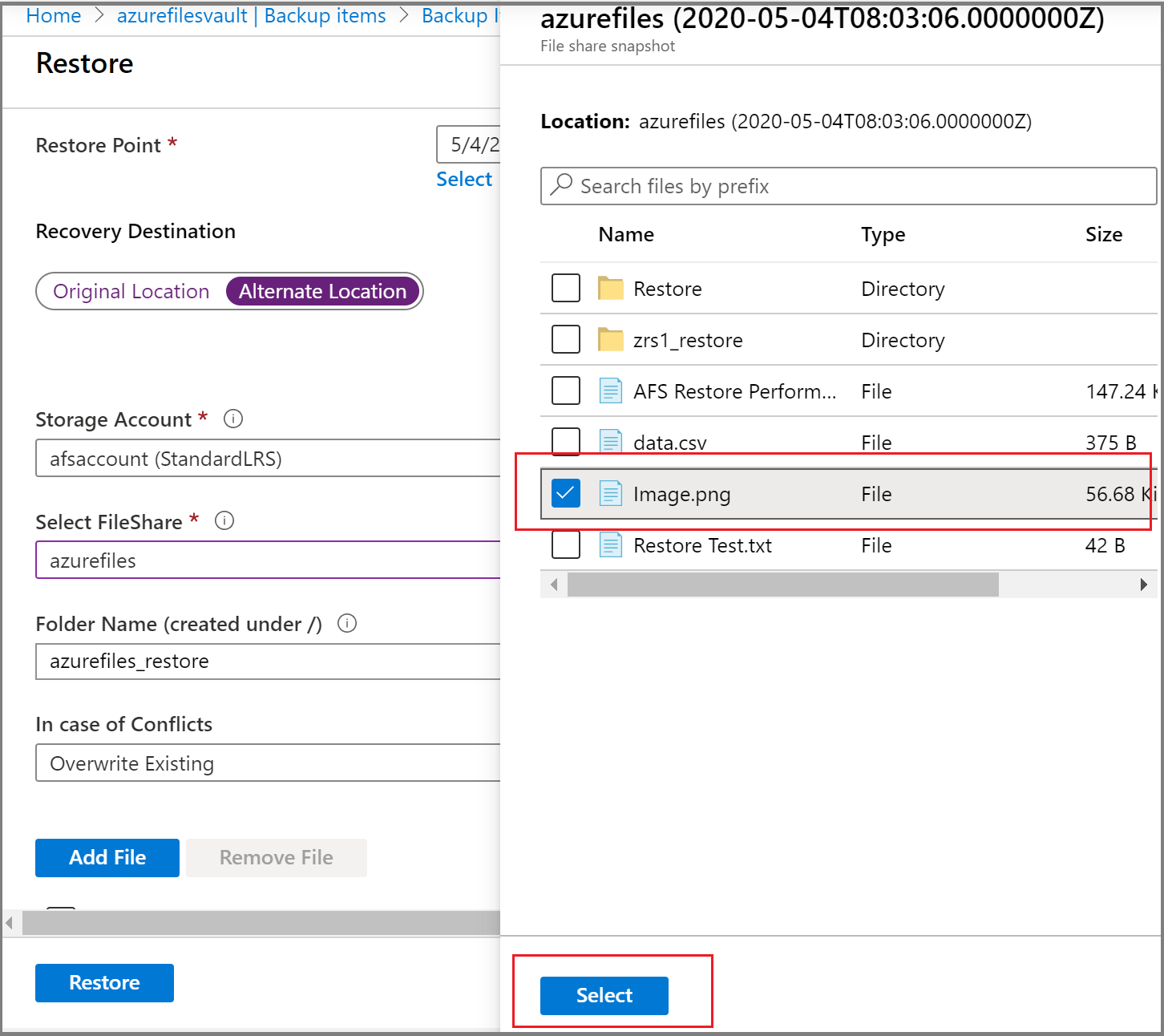This screenshot has height=1036, width=1164.
Task: Click the blue Select button to confirm files
Action: (603, 995)
